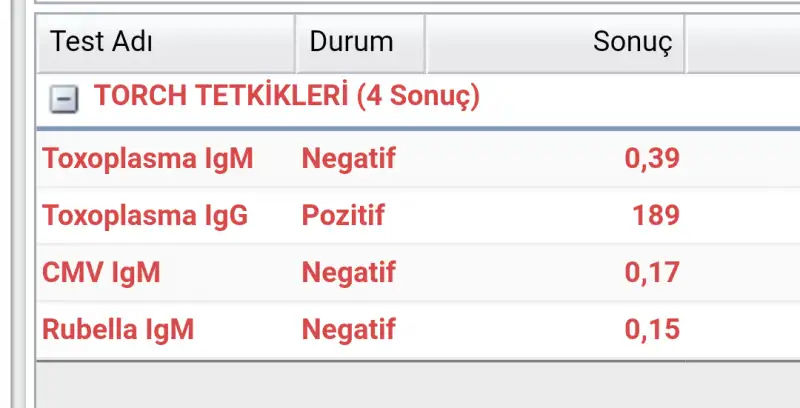Image resolution: width=800 pixels, height=408 pixels.
Task: Click the 0,15 result value
Action: [652, 329]
